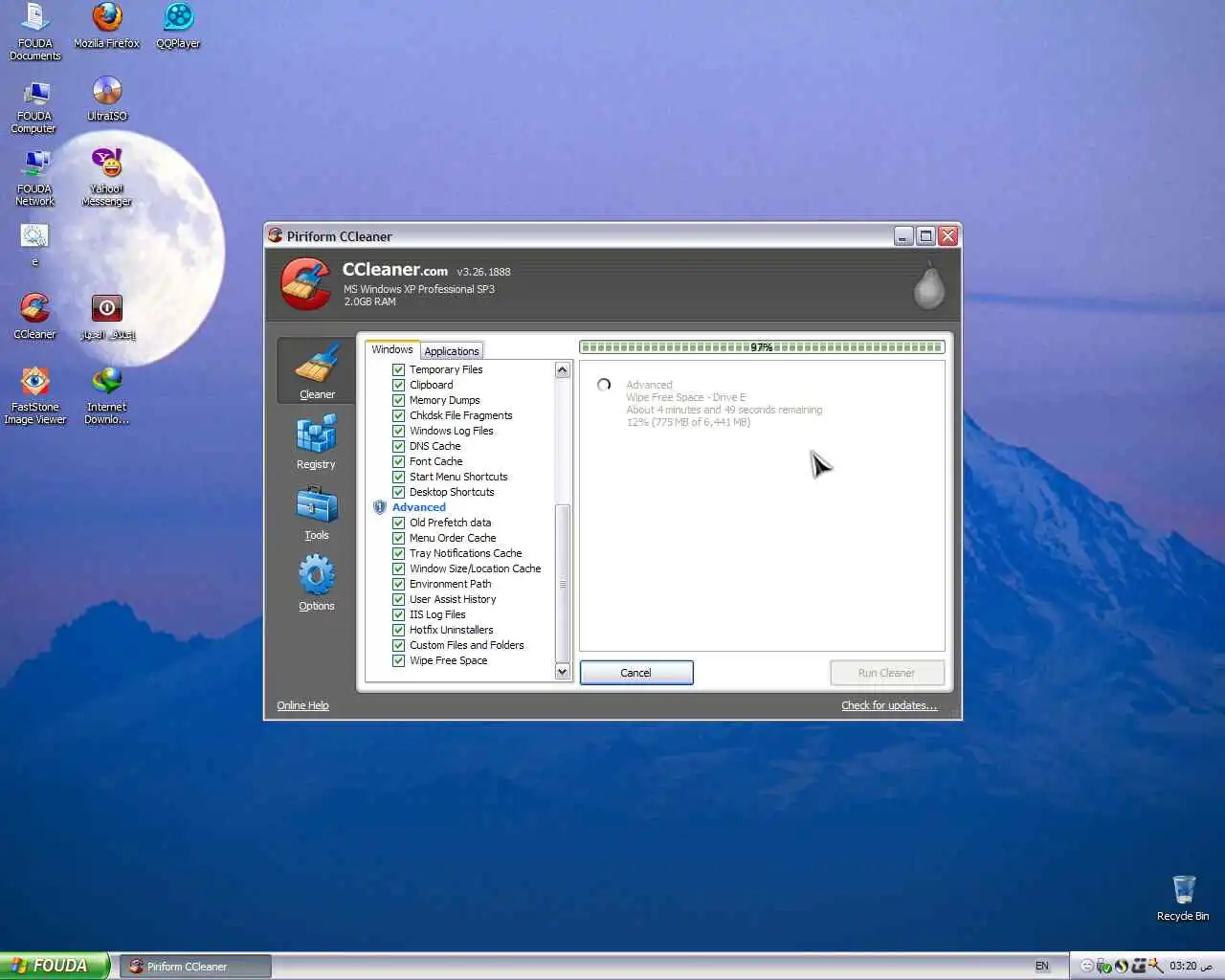Toggle Window Size/Location Cache checkbox
The image size is (1225, 980).
point(398,568)
